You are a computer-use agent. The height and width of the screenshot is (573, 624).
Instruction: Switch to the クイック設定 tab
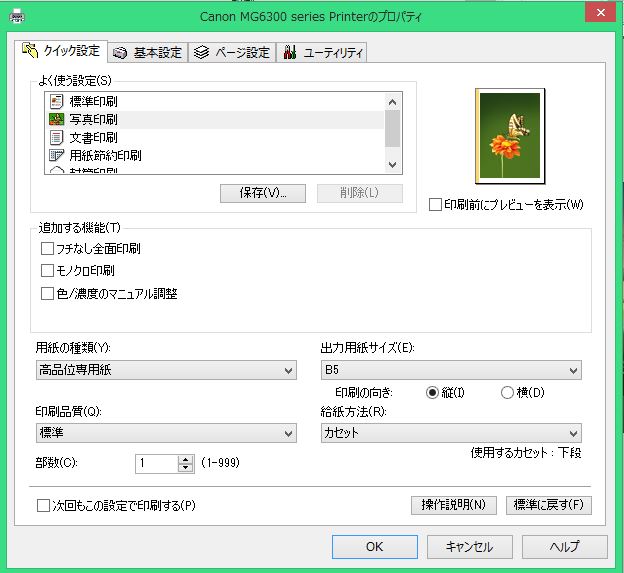61,51
